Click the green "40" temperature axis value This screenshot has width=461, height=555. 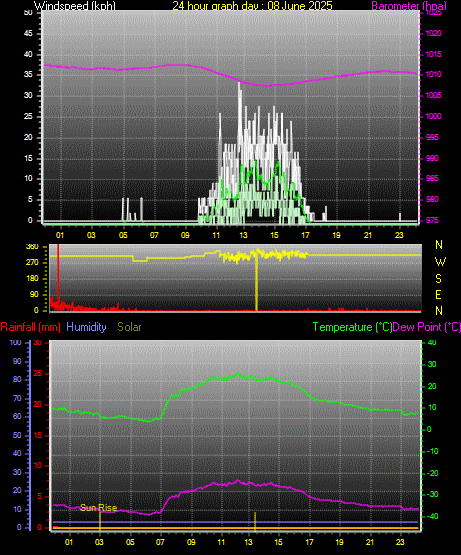click(x=432, y=342)
